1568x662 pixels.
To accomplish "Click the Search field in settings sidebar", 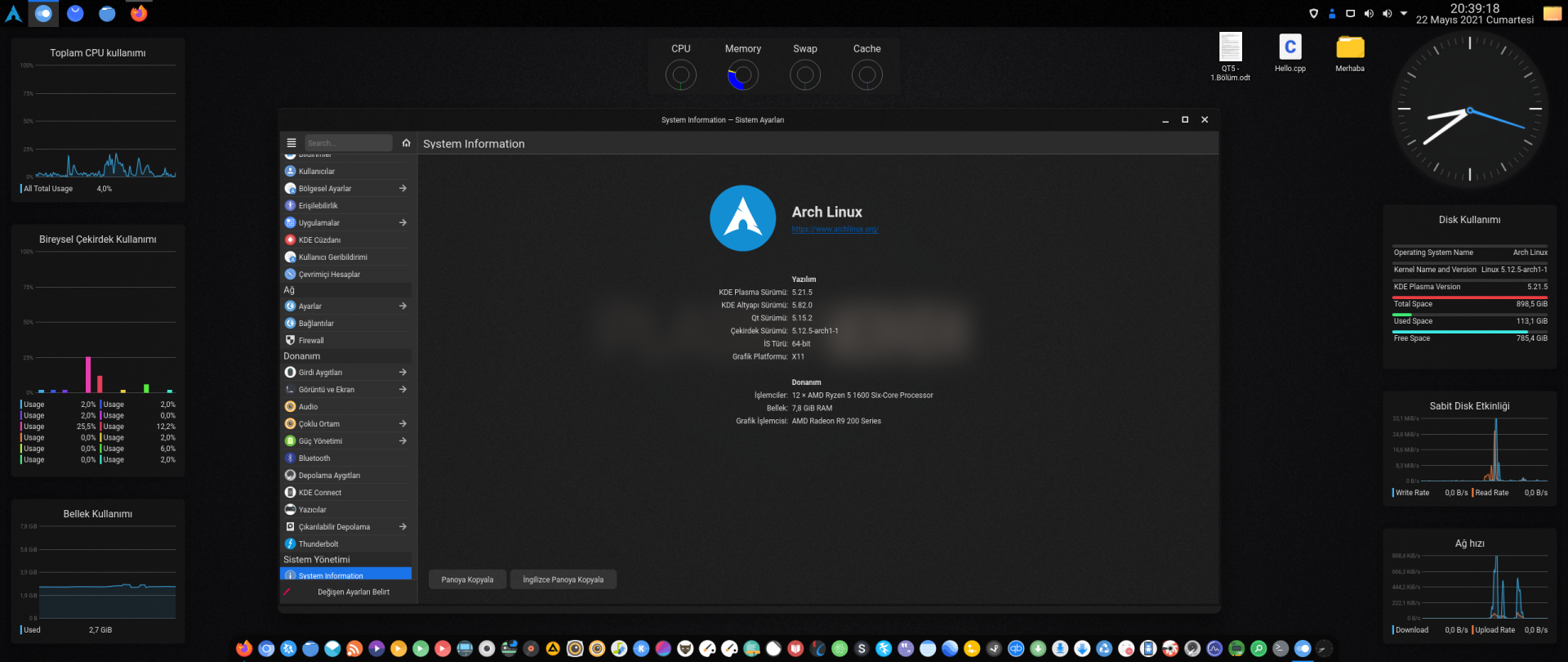I will [x=349, y=143].
